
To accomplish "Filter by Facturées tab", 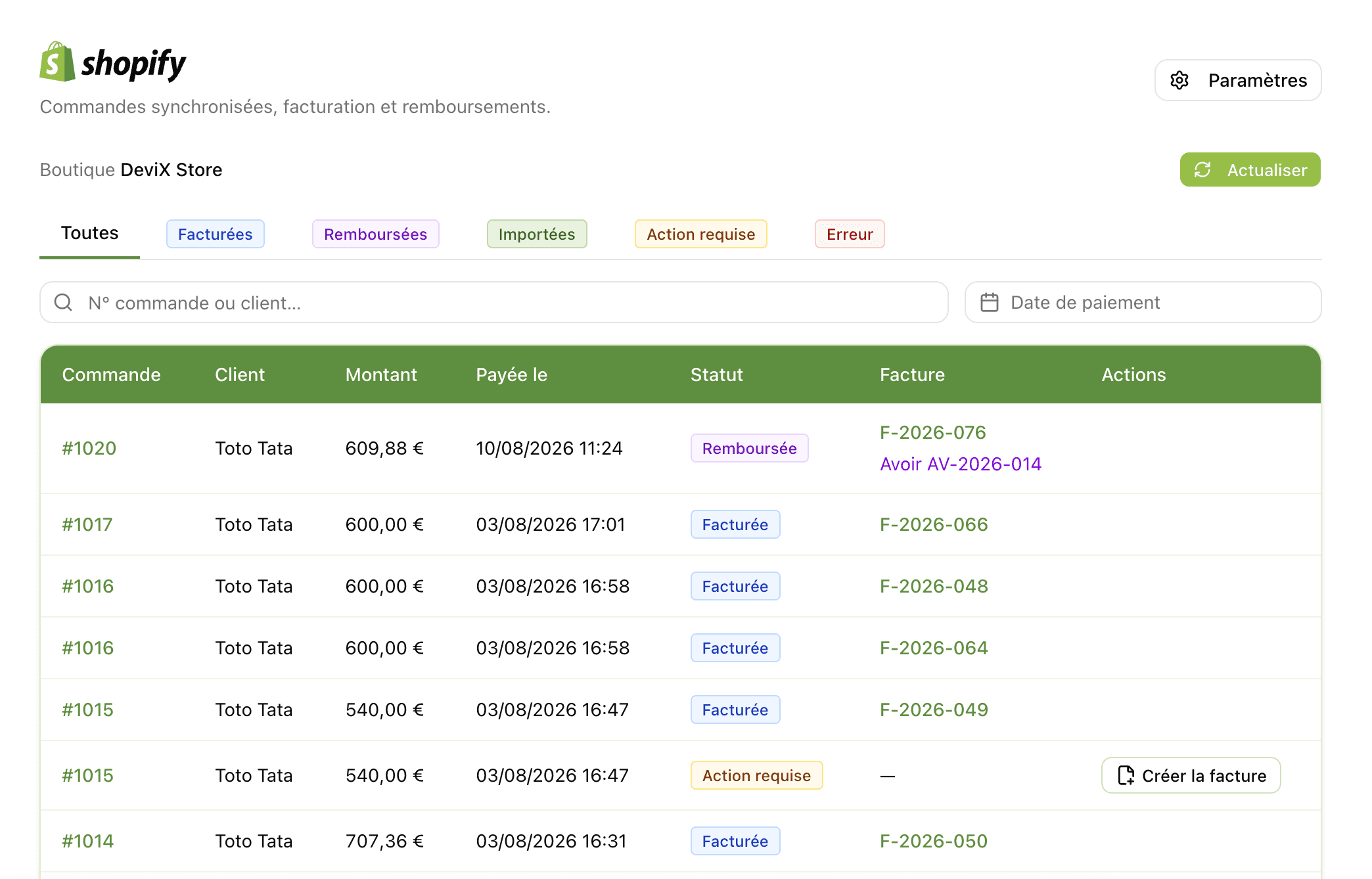I will pos(215,234).
